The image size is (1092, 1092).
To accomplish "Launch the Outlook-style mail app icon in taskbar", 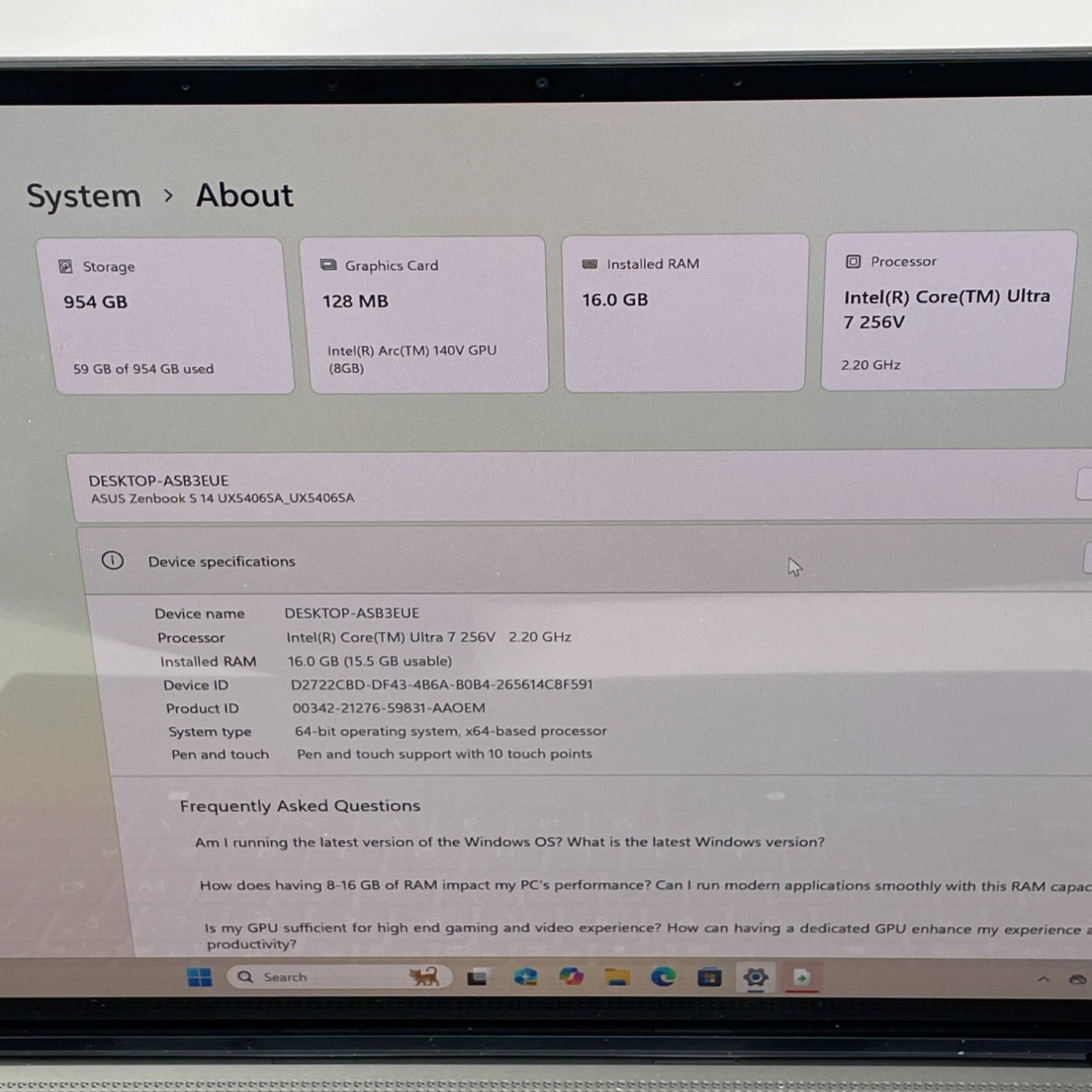I will tap(525, 977).
